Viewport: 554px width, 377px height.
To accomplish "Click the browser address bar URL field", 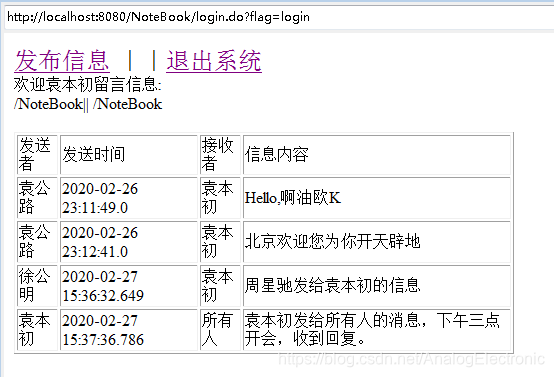I will (279, 17).
